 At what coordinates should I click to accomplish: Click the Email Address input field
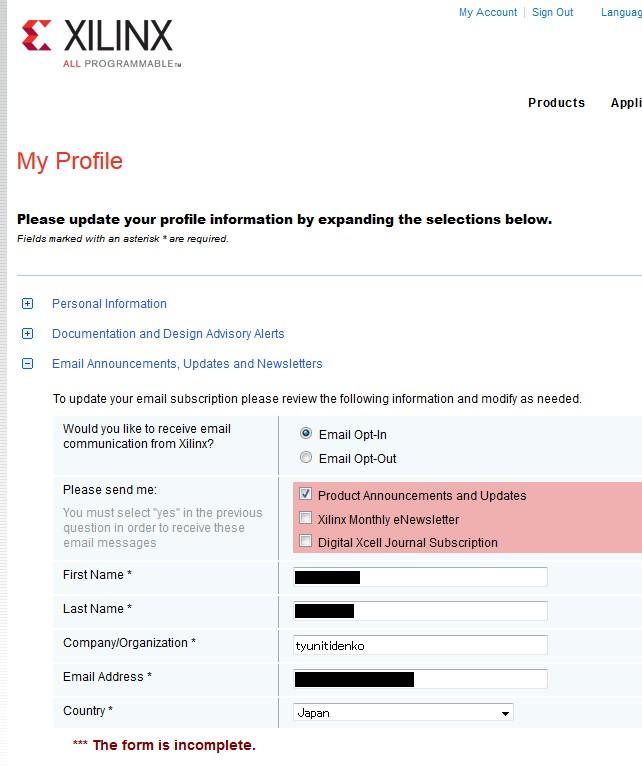420,679
